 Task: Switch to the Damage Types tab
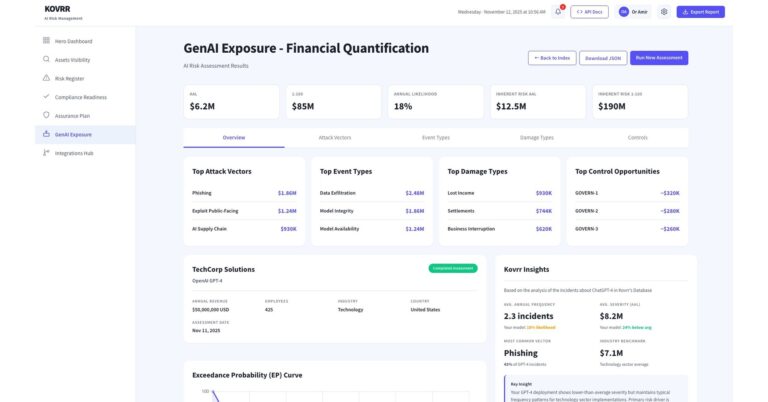tap(536, 138)
